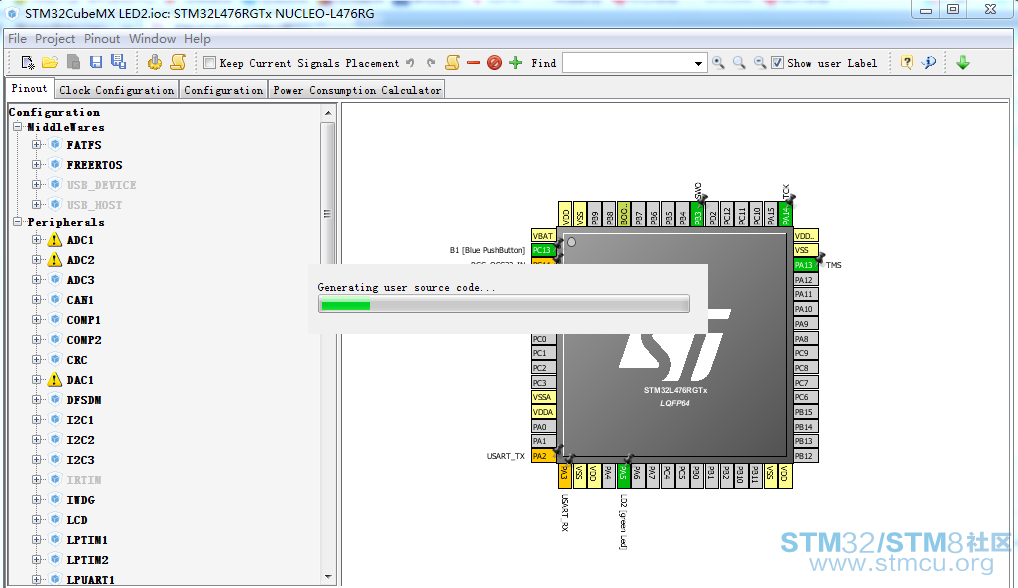Click the green plus icon in the toolbar
1018x588 pixels.
tap(515, 63)
